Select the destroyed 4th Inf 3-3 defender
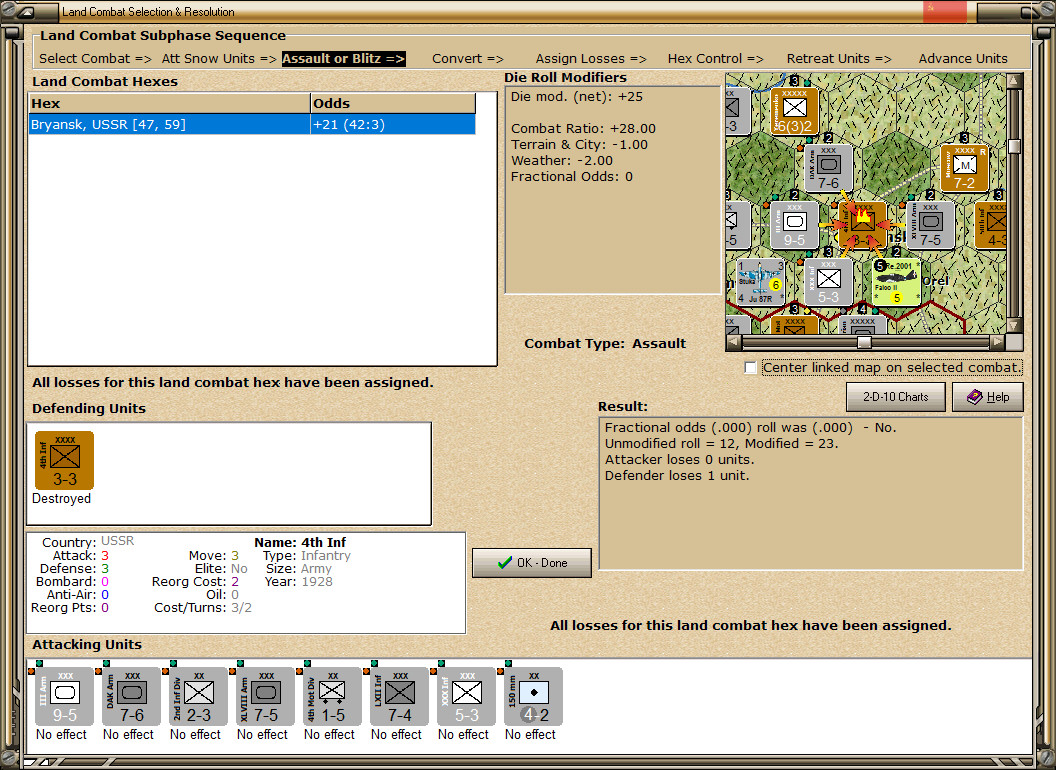Viewport: 1056px width, 770px height. (65, 461)
